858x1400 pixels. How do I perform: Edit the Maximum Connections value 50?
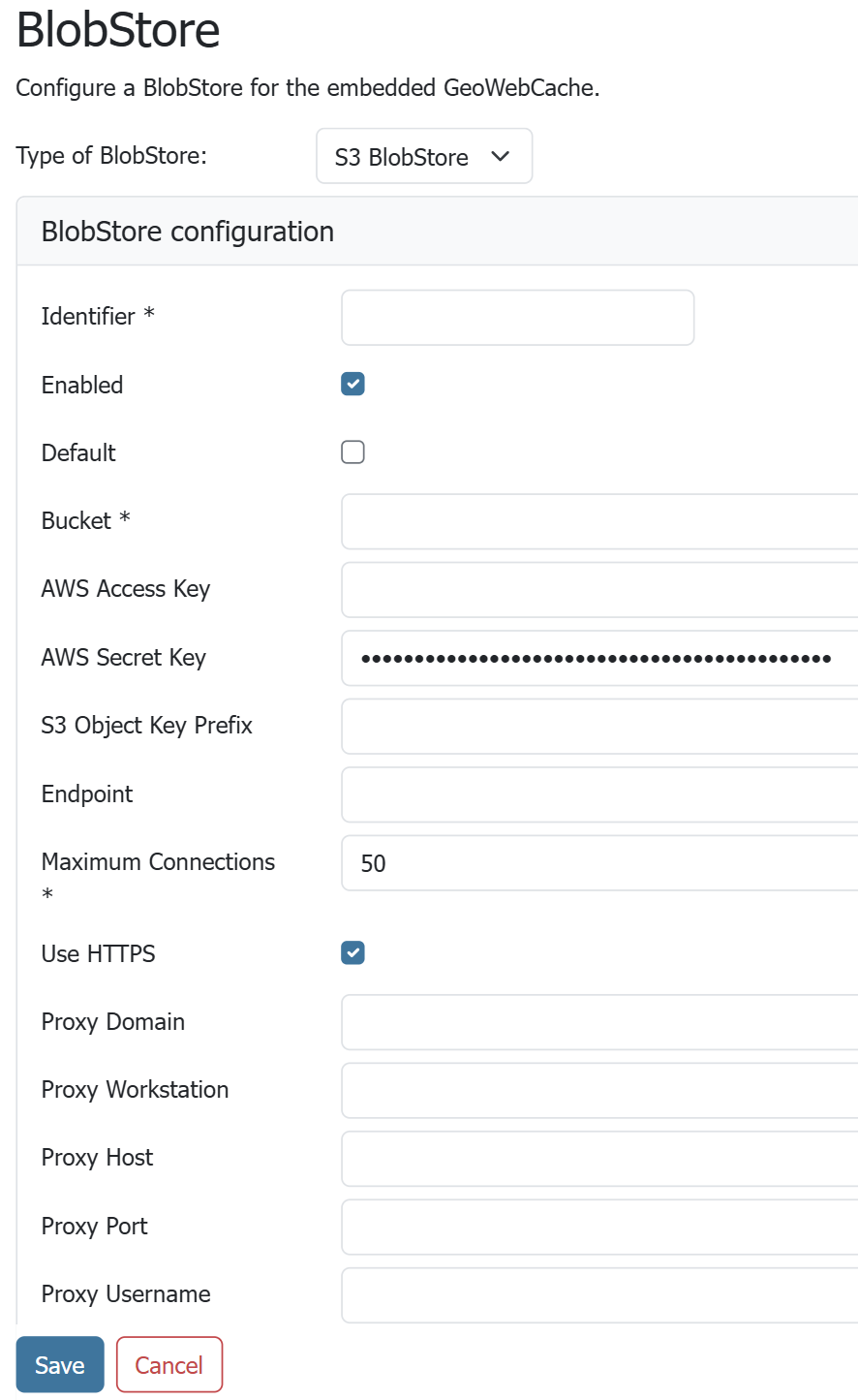[599, 863]
